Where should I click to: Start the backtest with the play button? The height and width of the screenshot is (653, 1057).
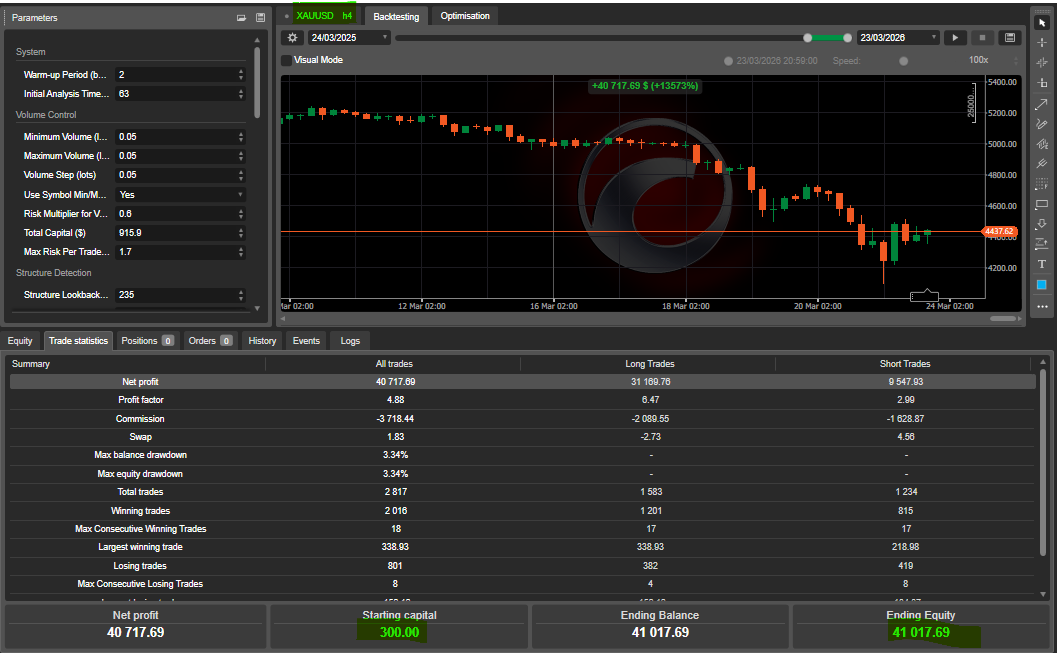coord(954,37)
